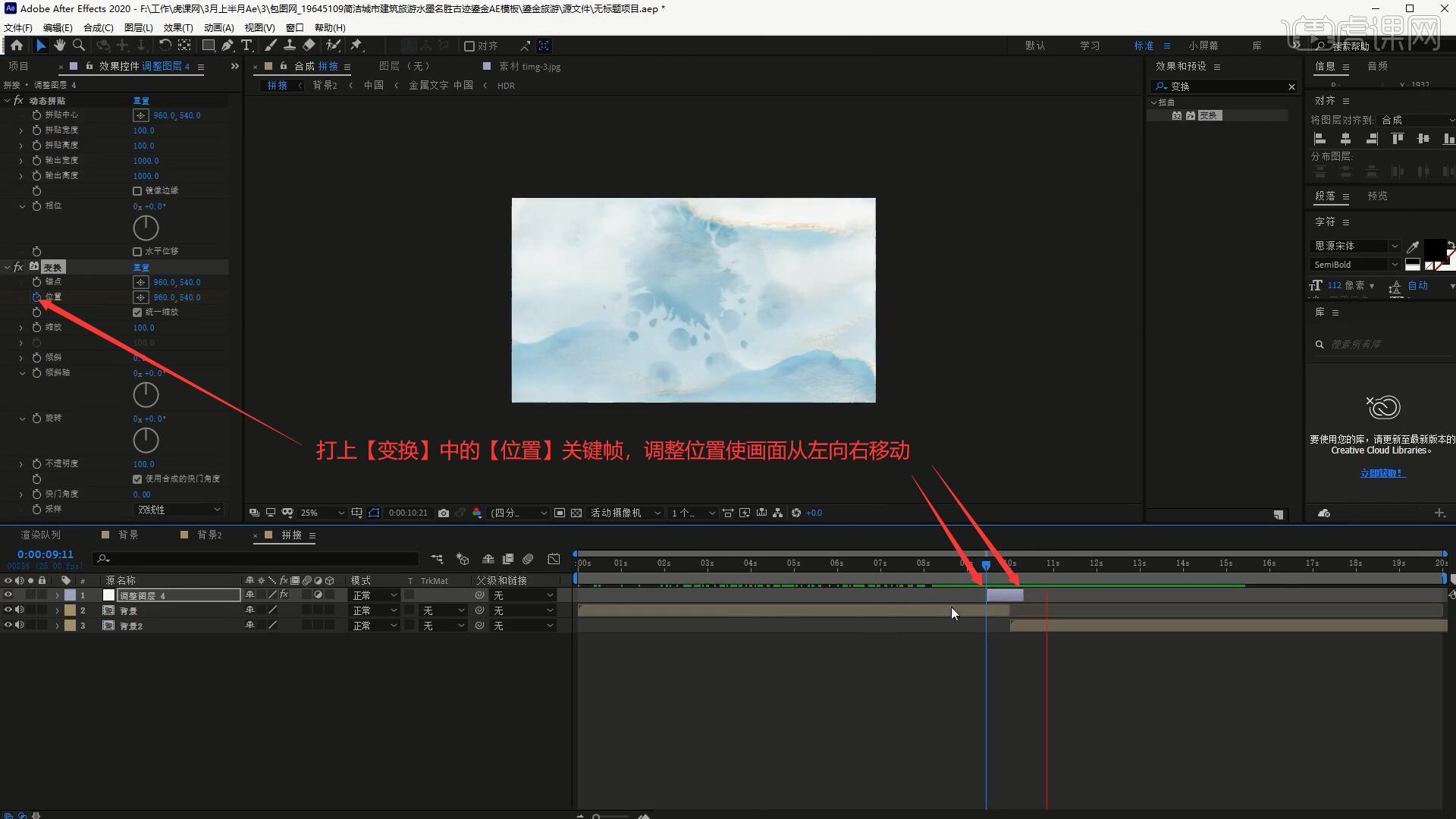This screenshot has width=1456, height=819.
Task: Select the Type text tool
Action: 246,45
